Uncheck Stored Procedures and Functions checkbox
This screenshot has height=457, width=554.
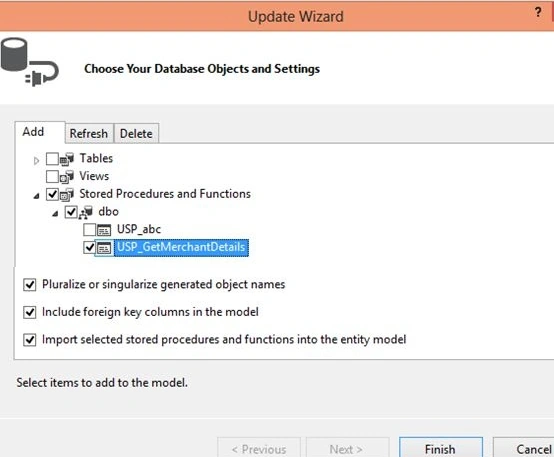pos(52,194)
